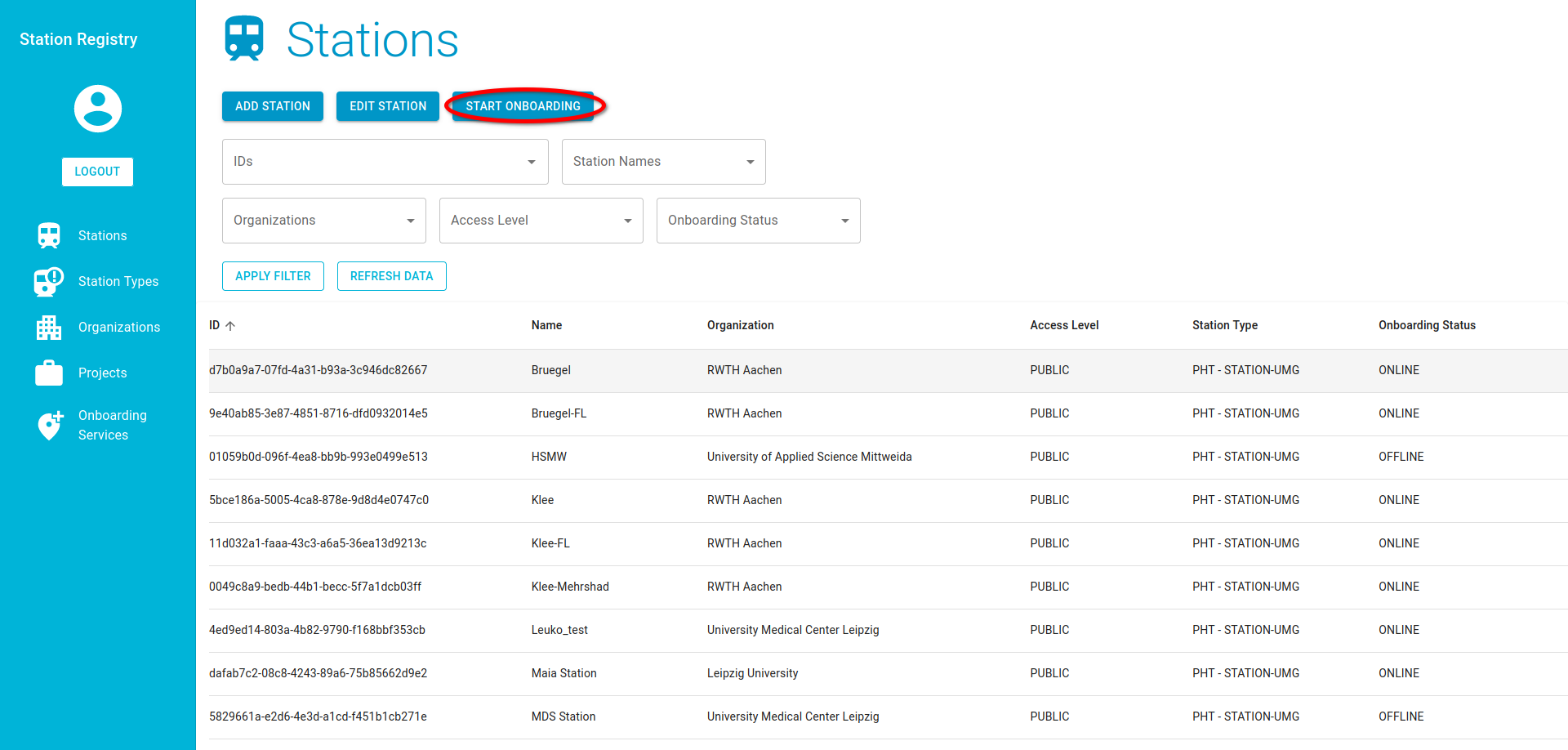Click ID 5bce186a-5005-4ca8-878e-9d8d4e0747c0
Screen dimensions: 1568x750
[318, 500]
